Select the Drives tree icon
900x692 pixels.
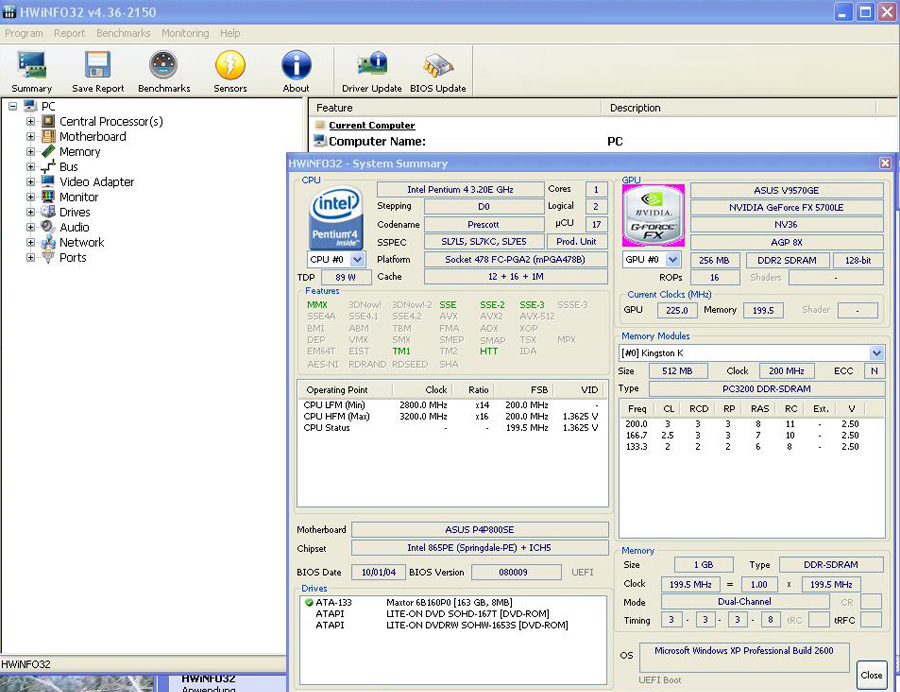(x=49, y=212)
